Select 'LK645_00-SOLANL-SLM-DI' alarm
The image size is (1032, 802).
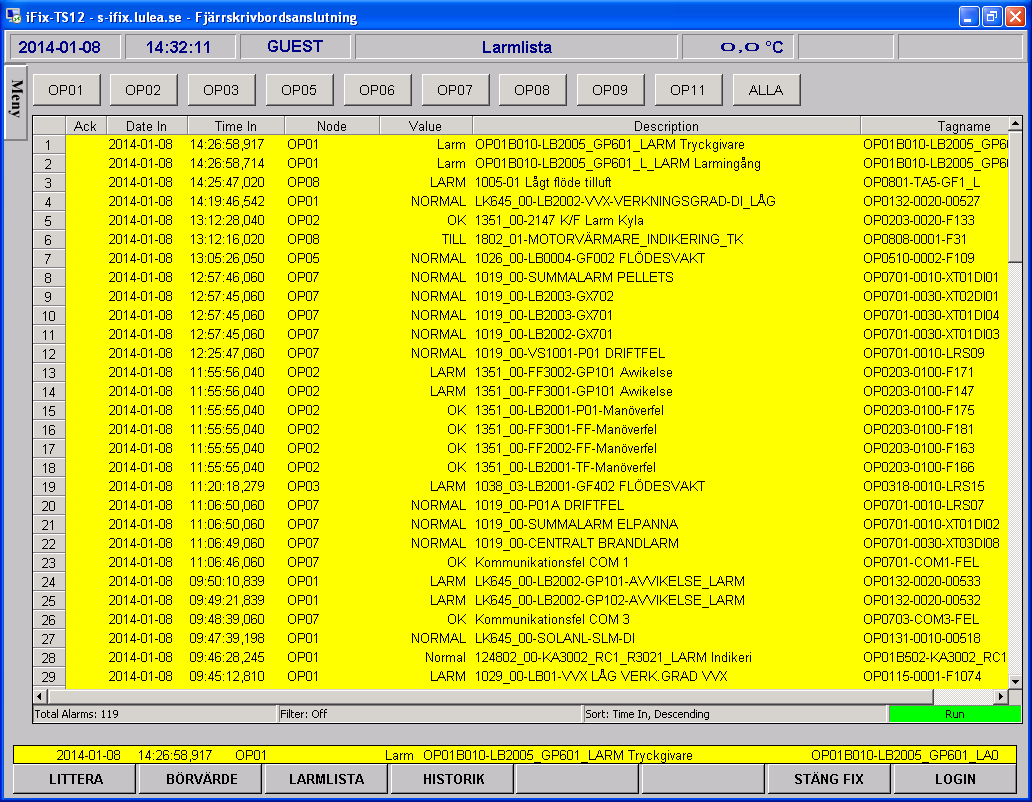coord(520,638)
